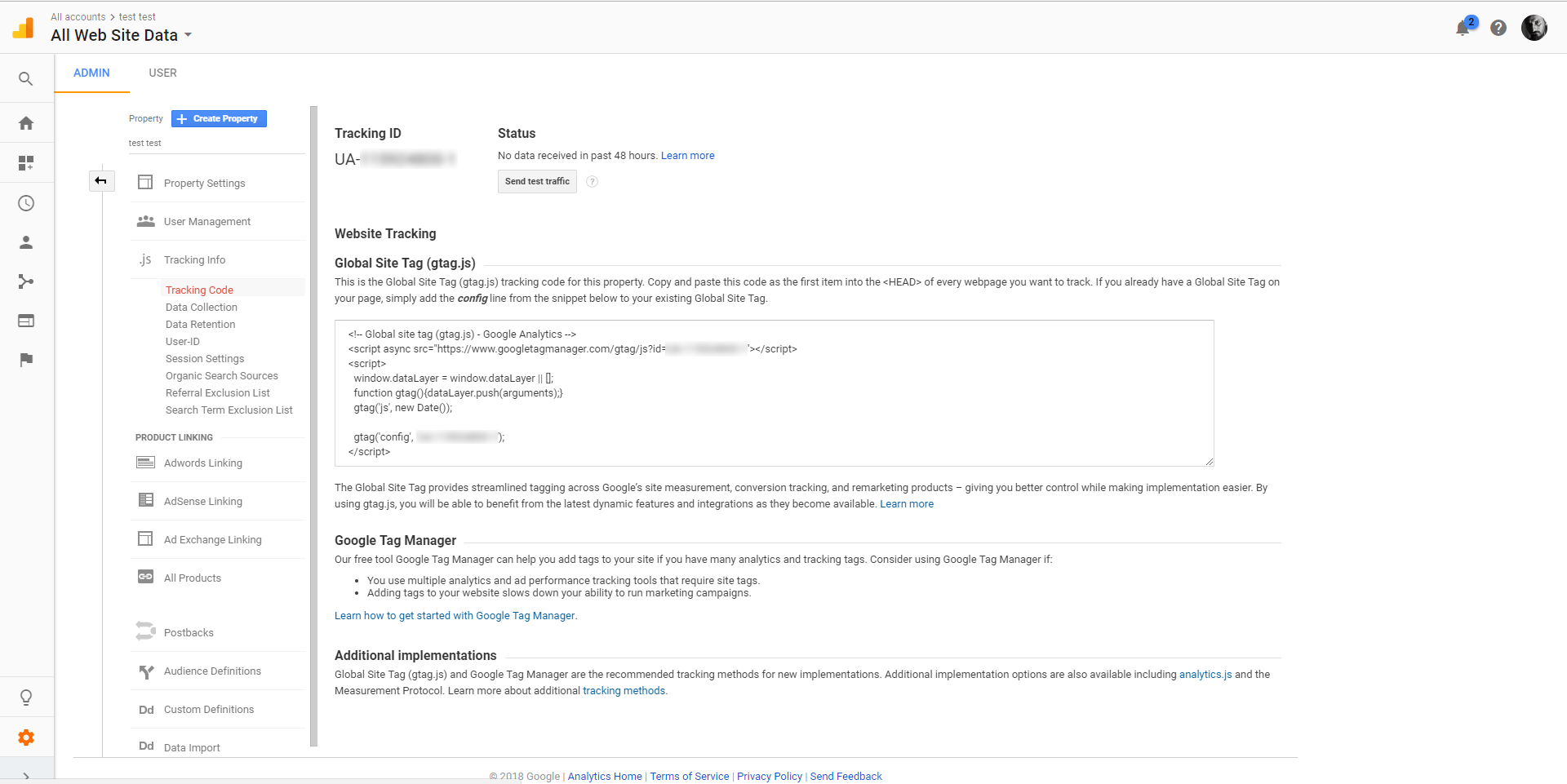Click the orange Admin gear icon

pyautogui.click(x=26, y=737)
